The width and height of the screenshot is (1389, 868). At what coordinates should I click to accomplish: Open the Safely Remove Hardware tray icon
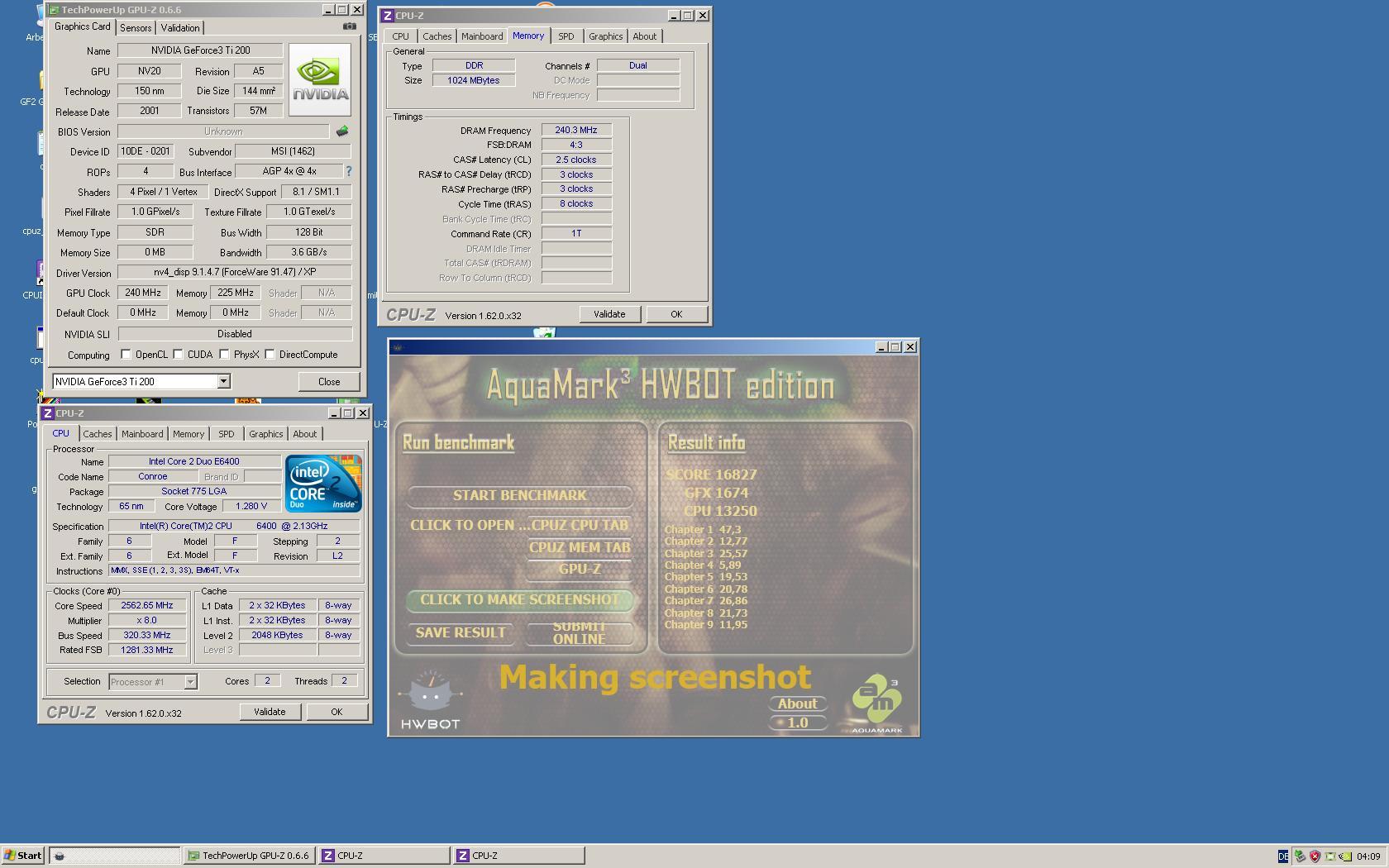click(x=1300, y=856)
